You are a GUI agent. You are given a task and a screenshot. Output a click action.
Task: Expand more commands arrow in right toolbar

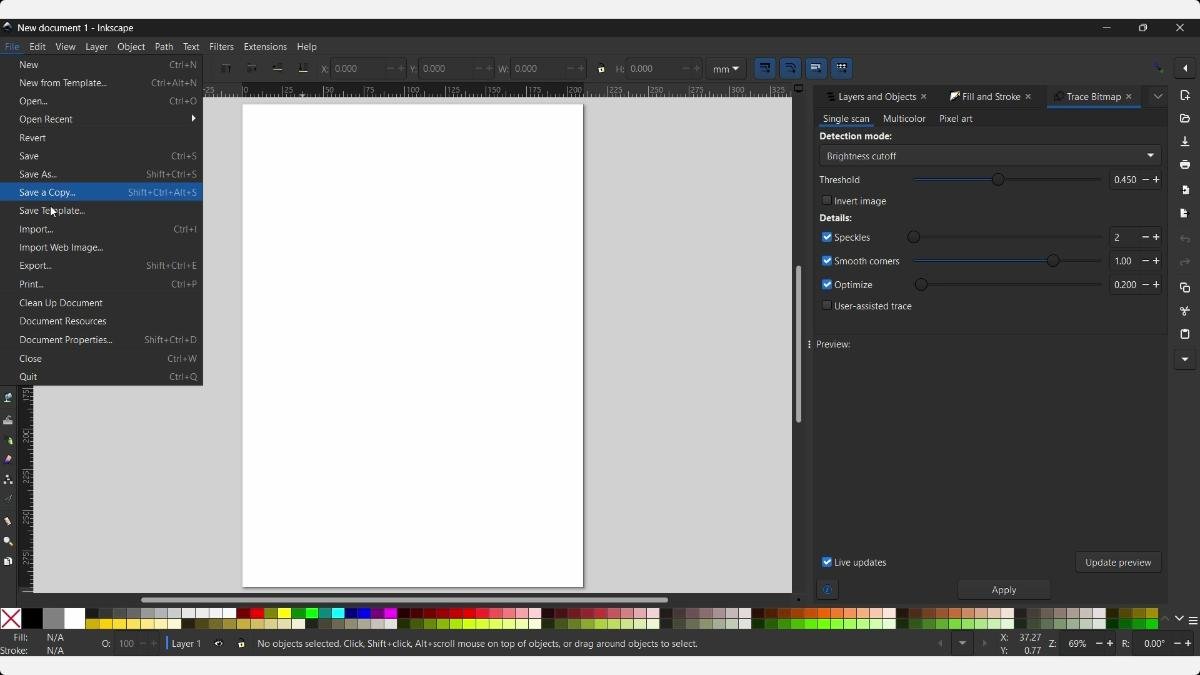[x=1185, y=359]
